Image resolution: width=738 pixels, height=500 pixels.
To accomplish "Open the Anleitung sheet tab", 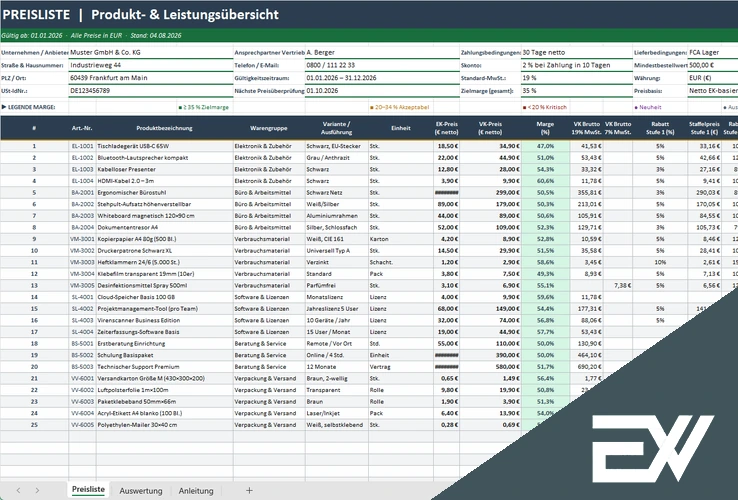I will pos(196,491).
